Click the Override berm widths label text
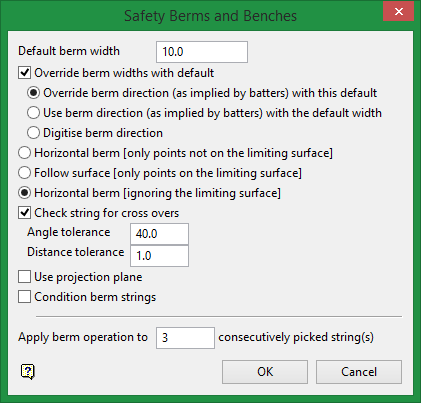Image resolution: width=421 pixels, height=403 pixels. click(124, 73)
